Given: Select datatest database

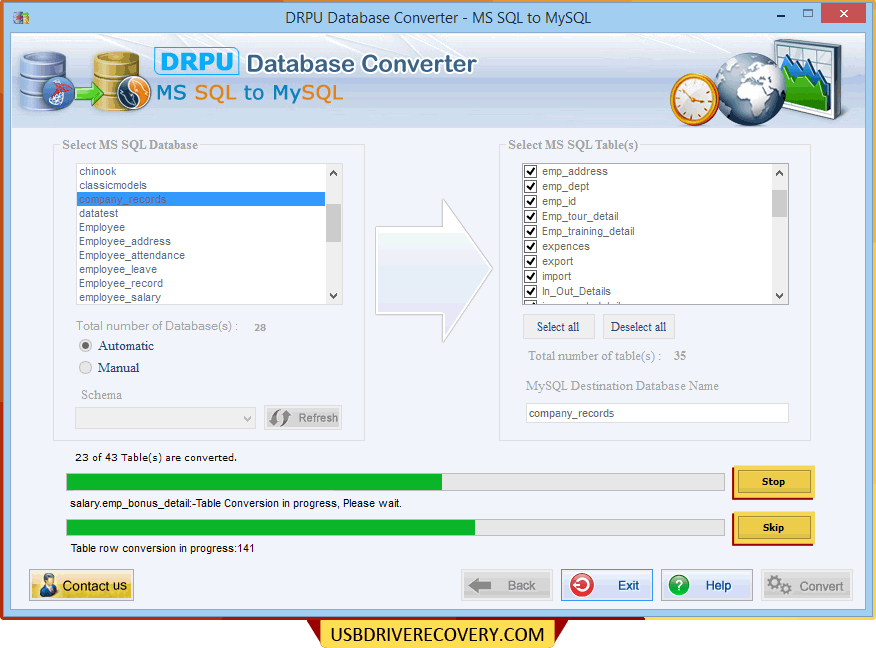Looking at the screenshot, I should (201, 213).
